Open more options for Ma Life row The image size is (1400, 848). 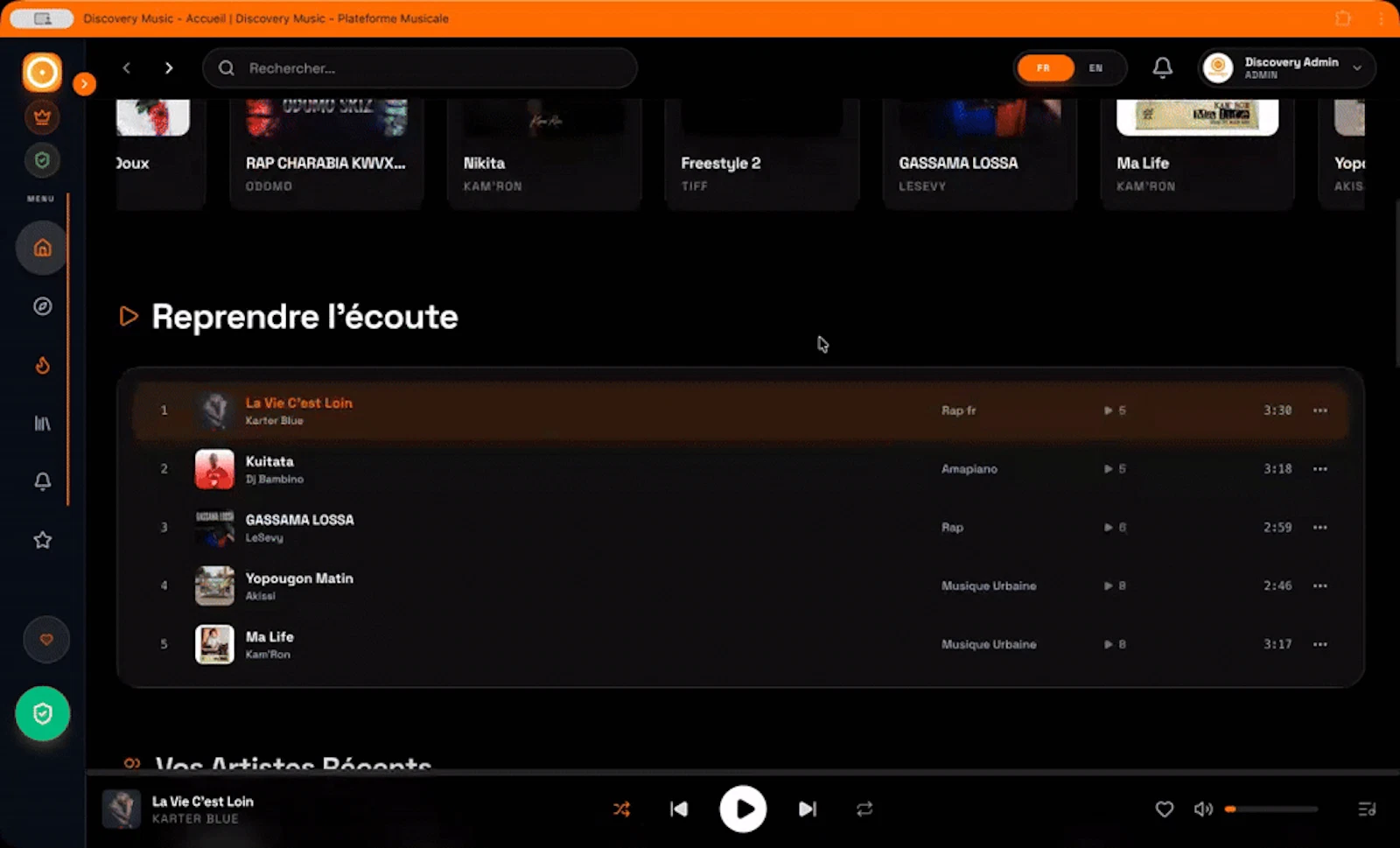coord(1319,644)
